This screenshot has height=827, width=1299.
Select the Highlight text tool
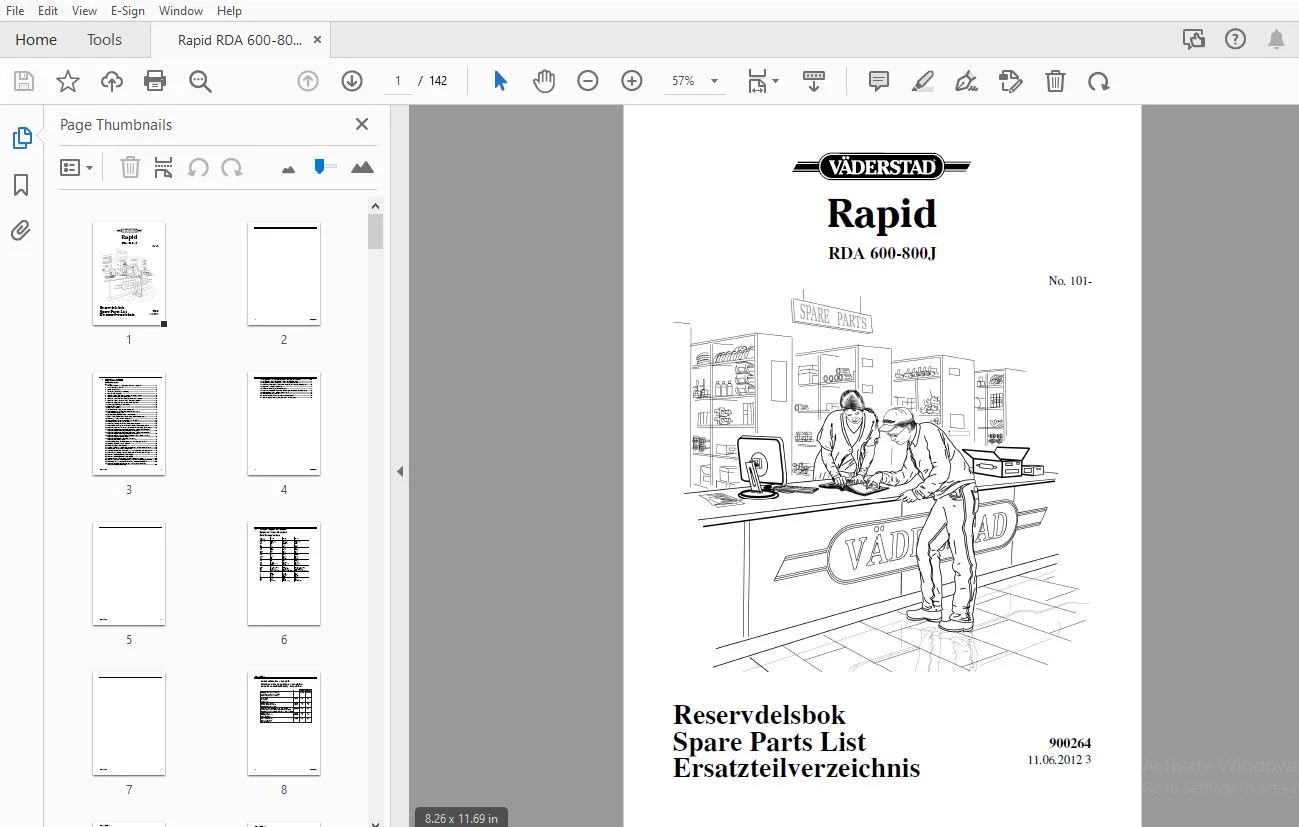(923, 81)
